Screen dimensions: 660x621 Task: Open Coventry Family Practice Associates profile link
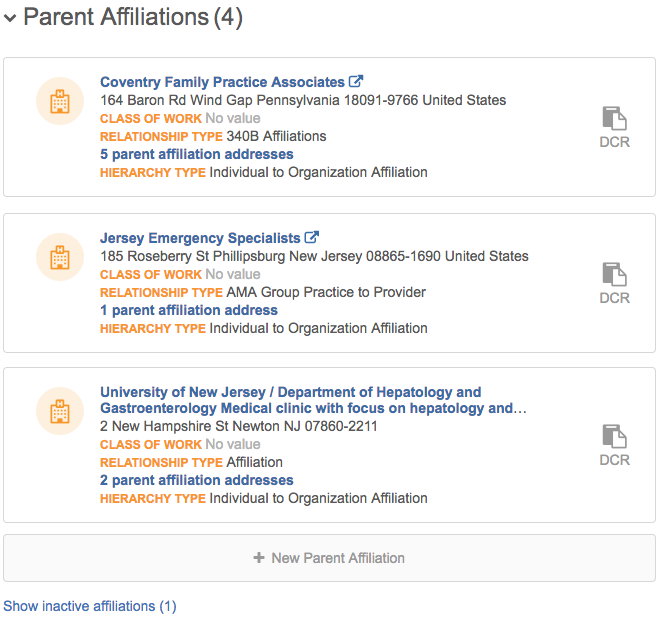222,82
